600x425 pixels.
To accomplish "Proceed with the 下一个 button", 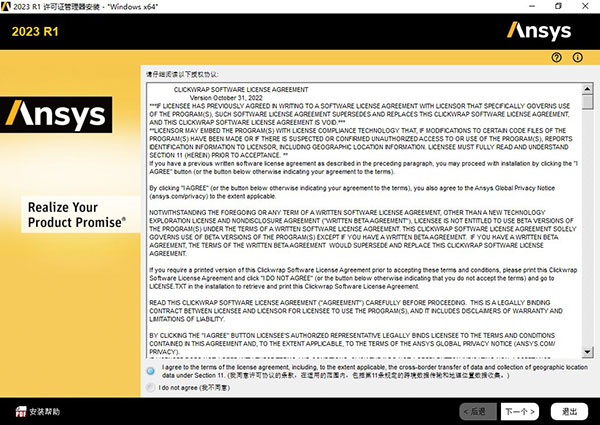I will pyautogui.click(x=518, y=411).
